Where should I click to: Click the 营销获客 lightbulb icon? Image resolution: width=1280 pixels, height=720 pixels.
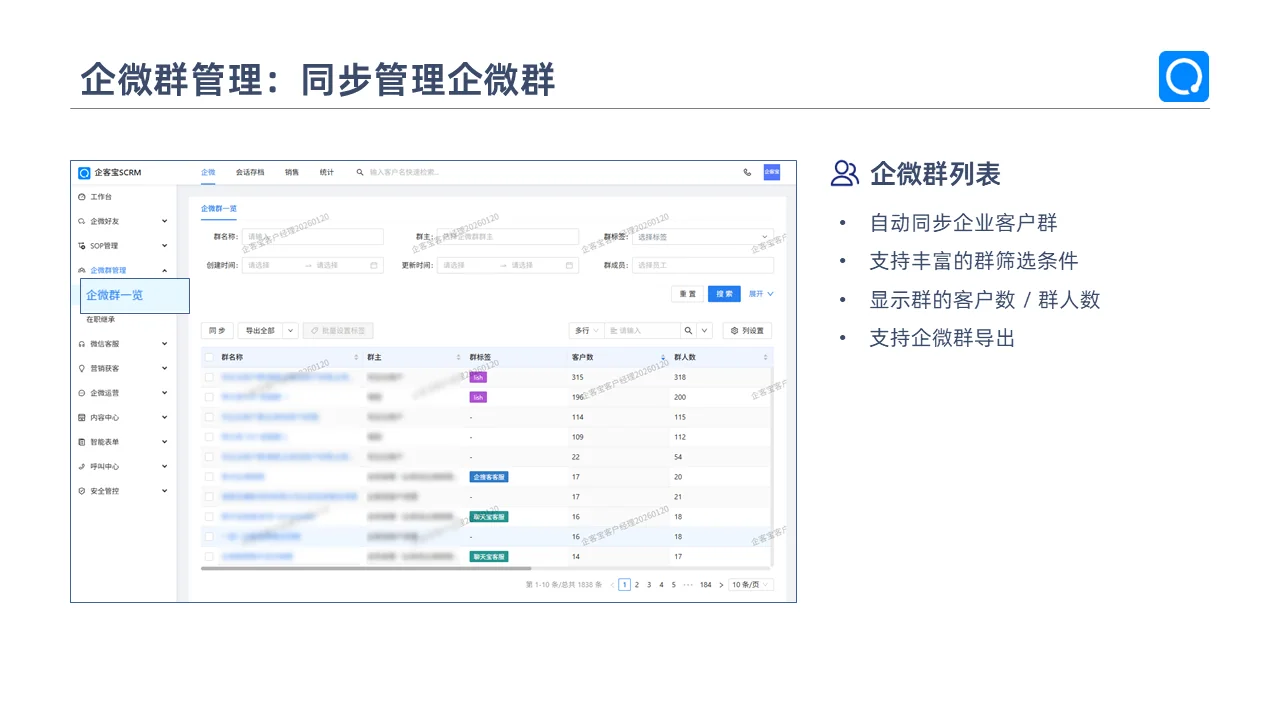click(82, 368)
